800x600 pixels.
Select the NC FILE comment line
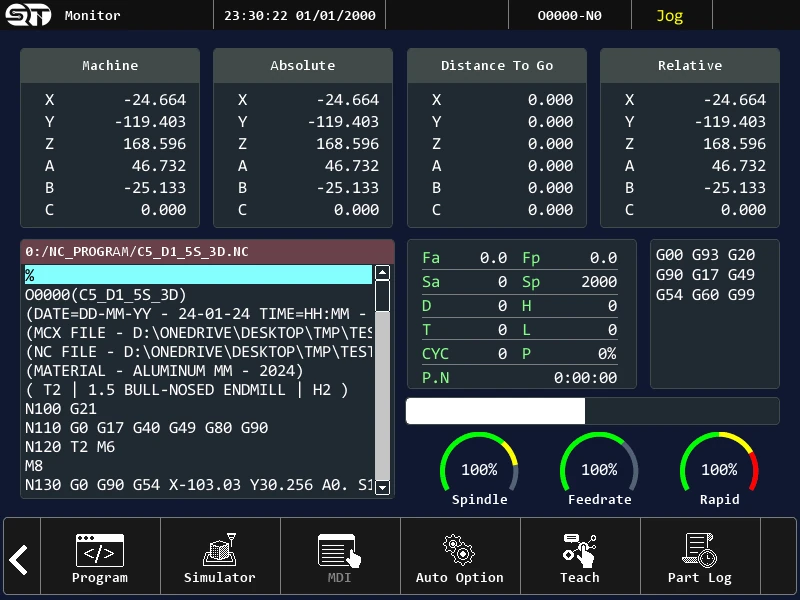[198, 352]
